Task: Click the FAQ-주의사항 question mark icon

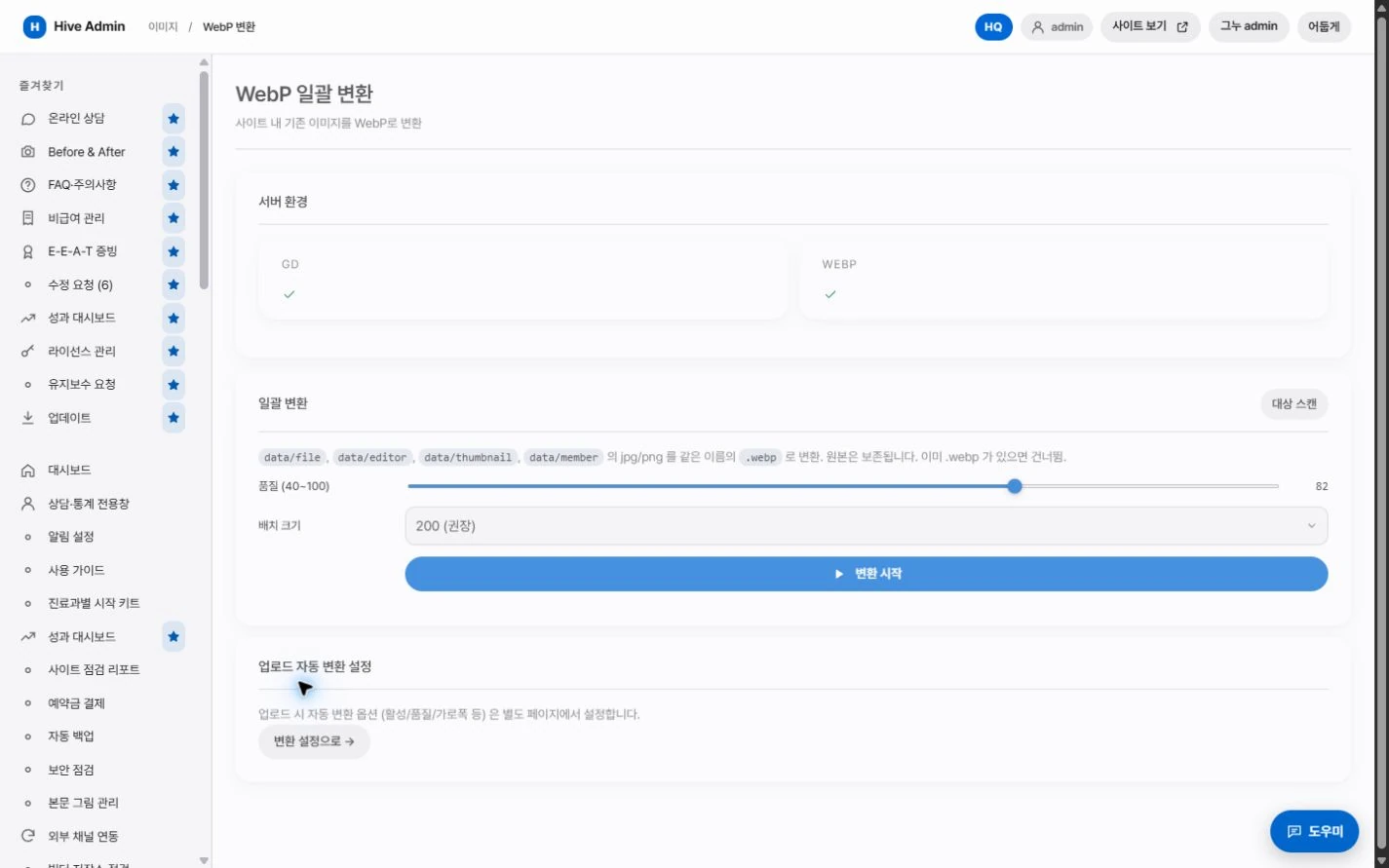Action: (28, 185)
